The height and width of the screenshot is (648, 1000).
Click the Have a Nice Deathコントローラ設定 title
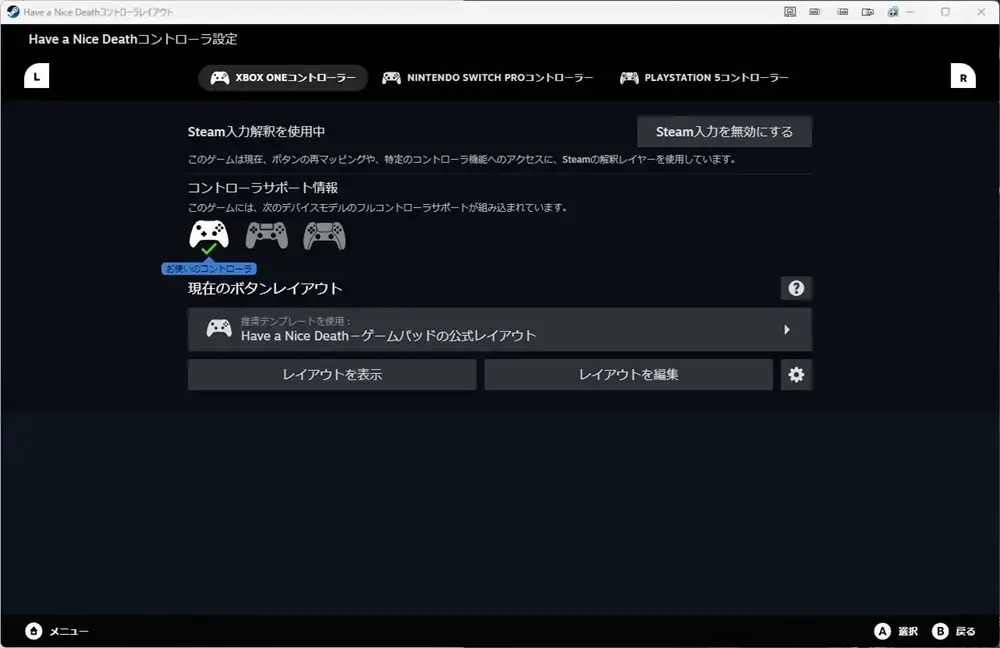click(x=133, y=39)
